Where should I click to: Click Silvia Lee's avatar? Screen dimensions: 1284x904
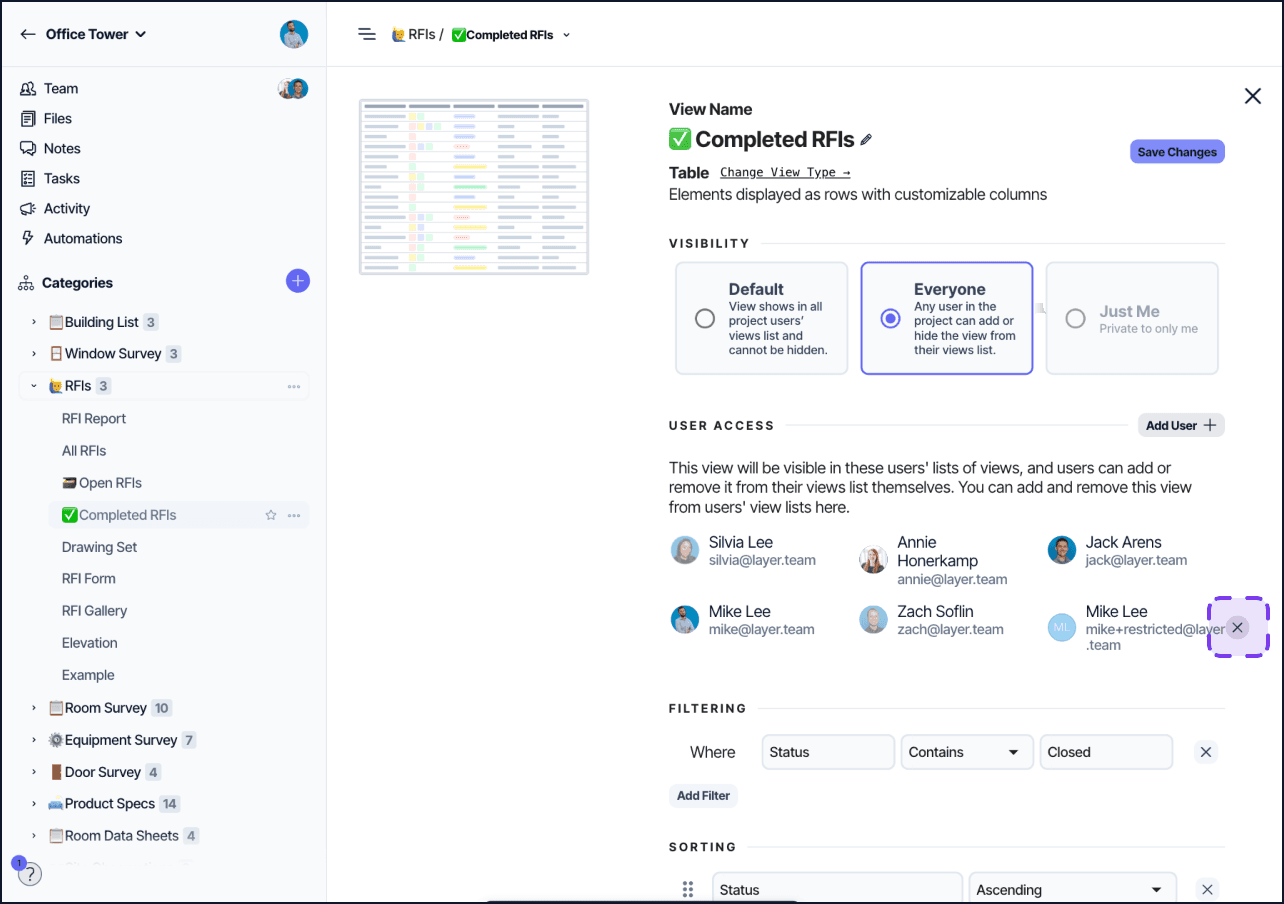(x=685, y=550)
